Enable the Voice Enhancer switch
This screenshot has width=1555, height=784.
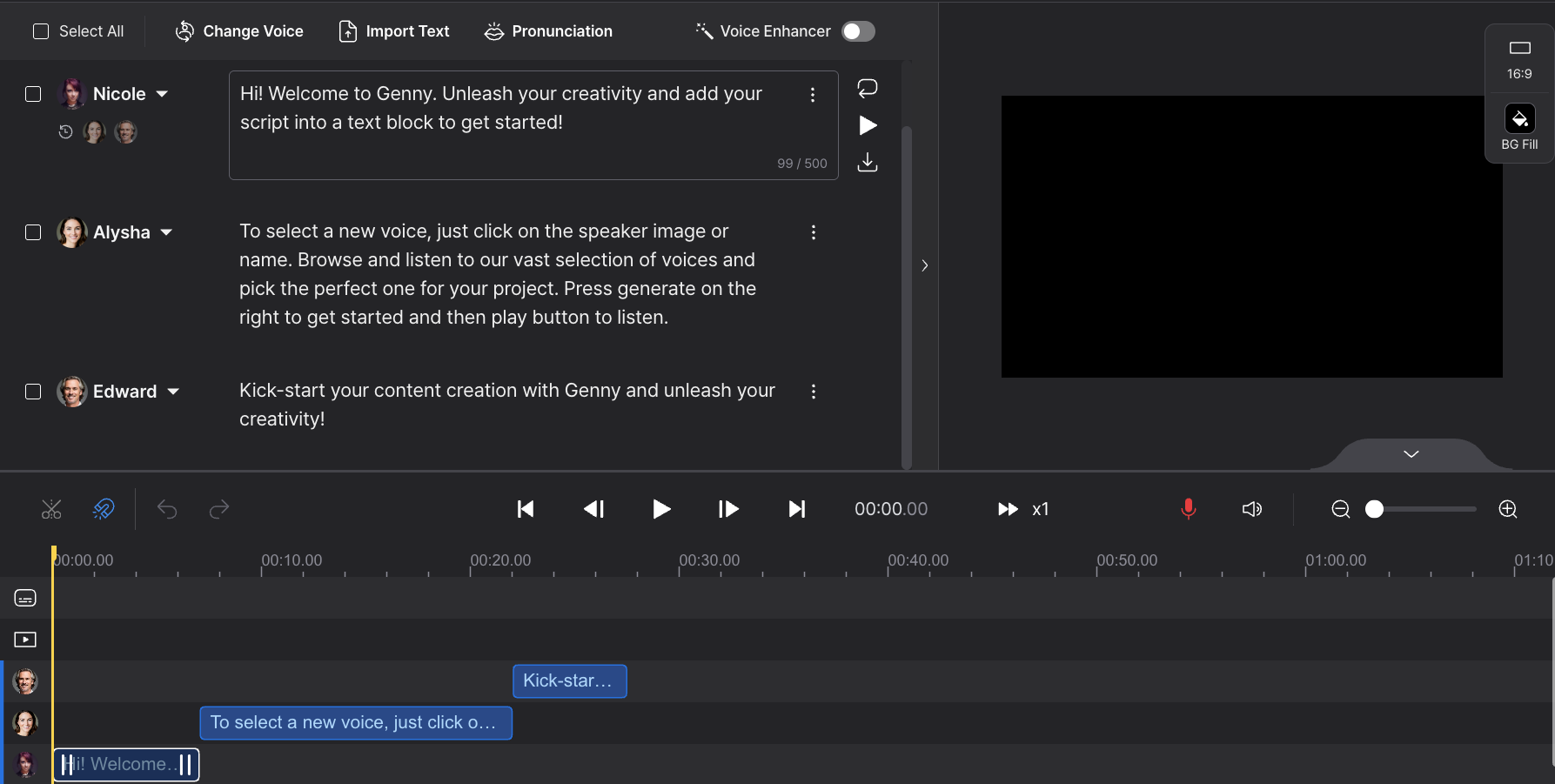(x=858, y=31)
